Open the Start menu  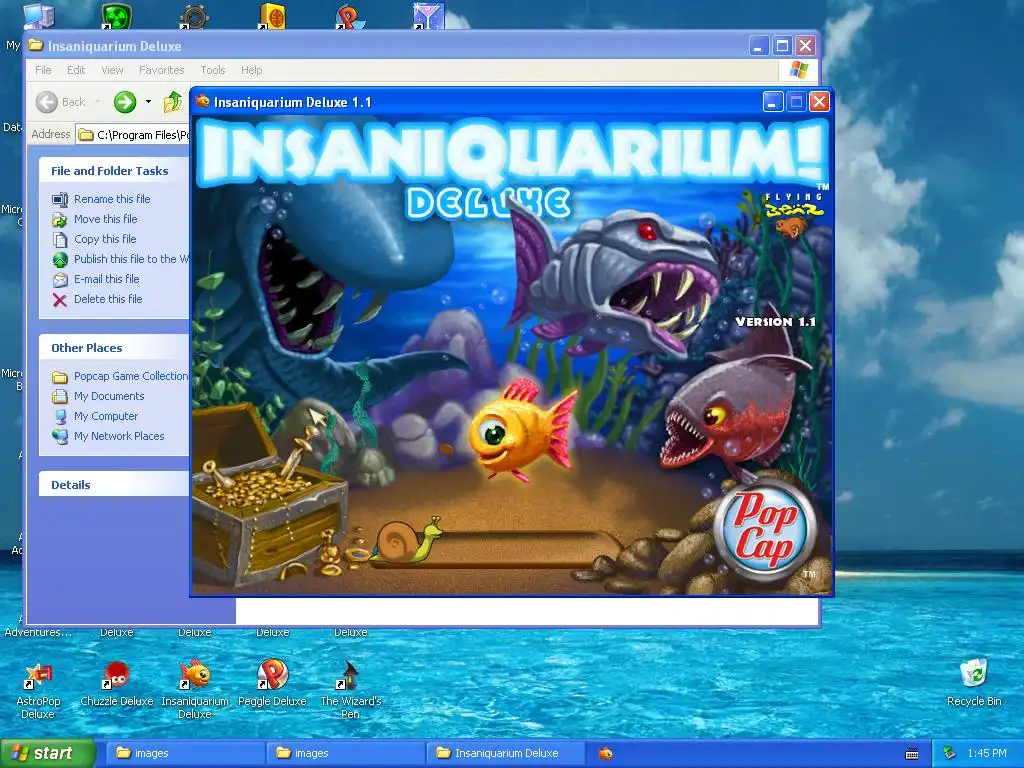pos(47,753)
